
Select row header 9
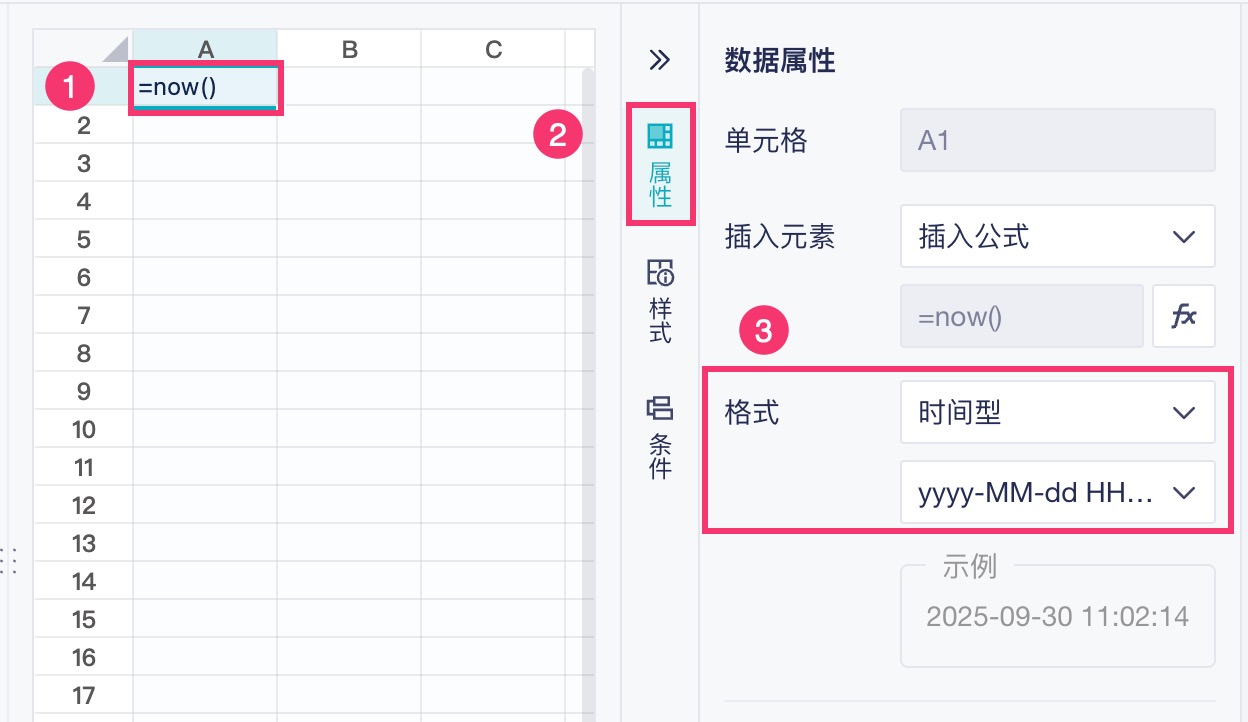coord(83,391)
